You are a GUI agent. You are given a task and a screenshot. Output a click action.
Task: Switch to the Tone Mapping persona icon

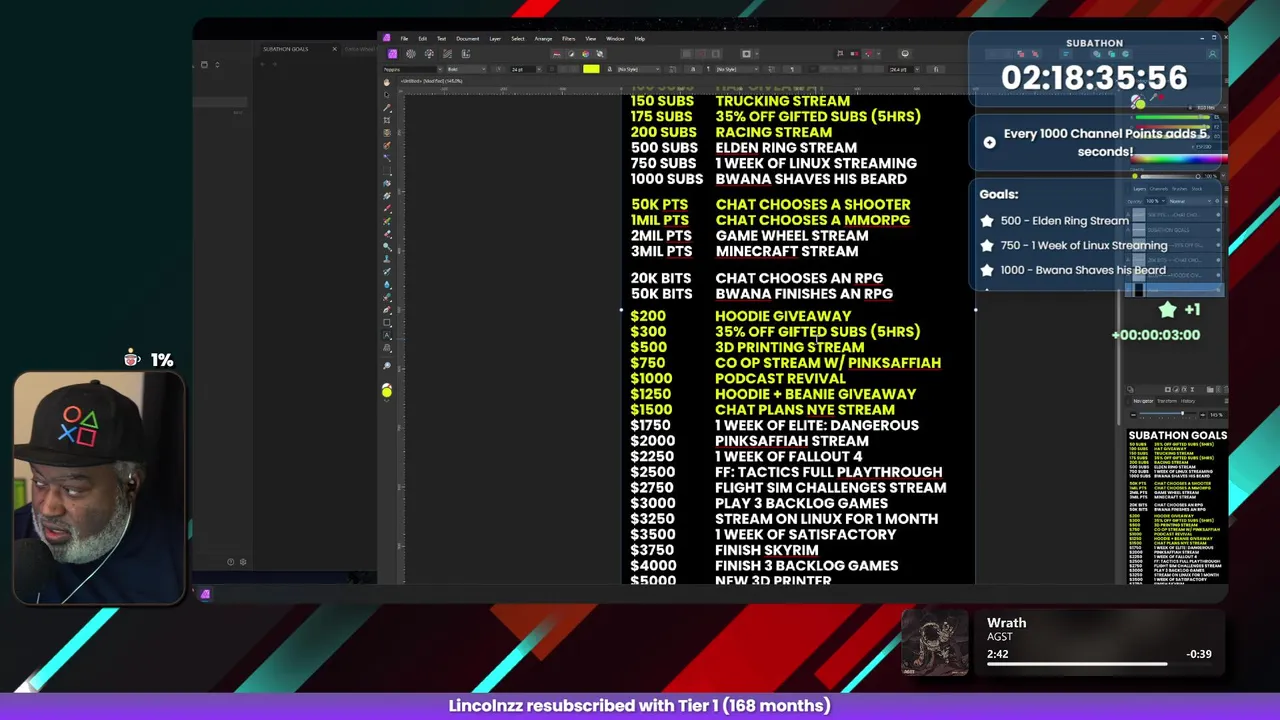(x=447, y=53)
